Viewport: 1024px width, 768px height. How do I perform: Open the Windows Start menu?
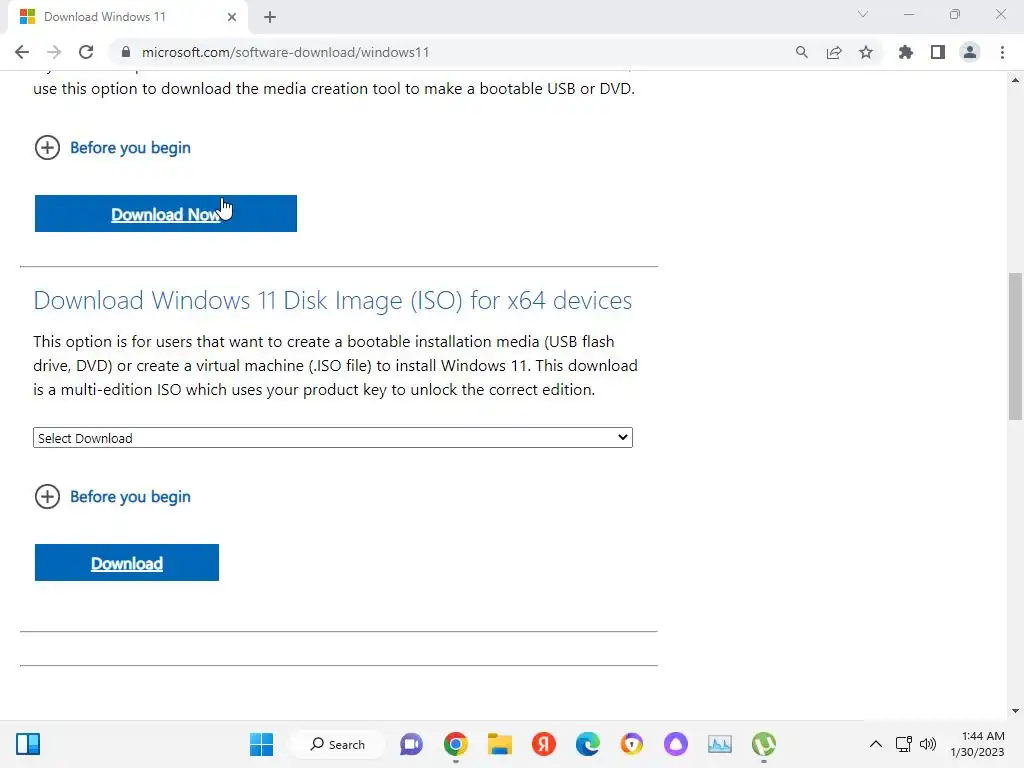coord(261,744)
